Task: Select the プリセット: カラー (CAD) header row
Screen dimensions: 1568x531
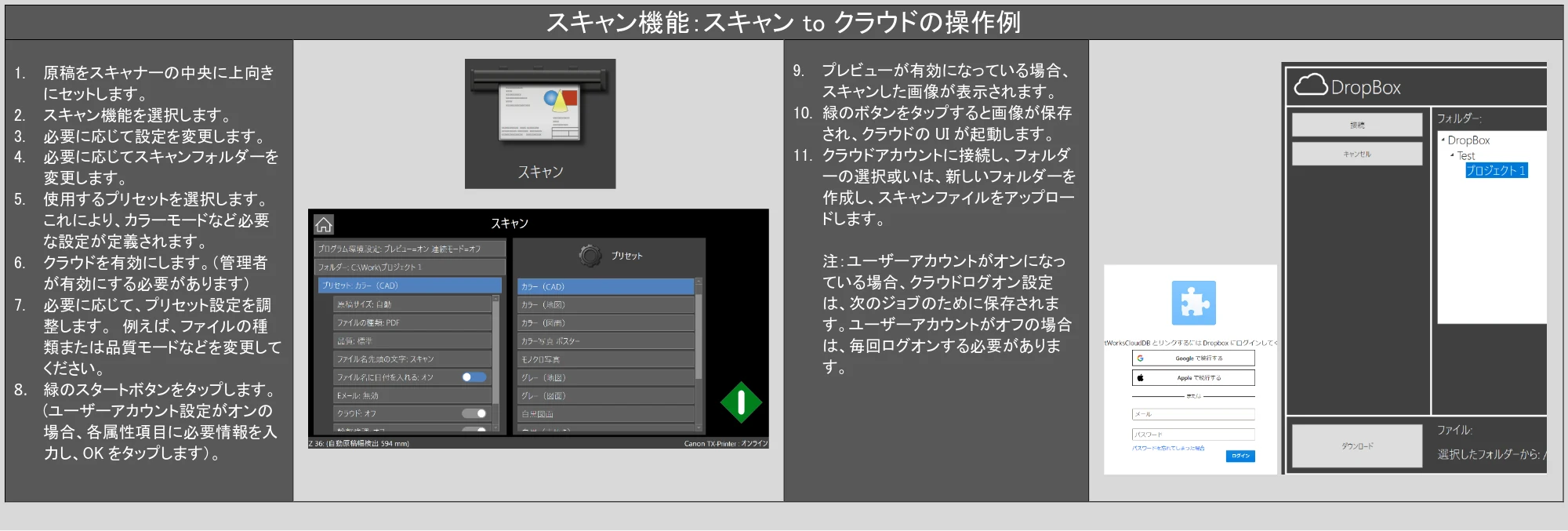Action: (x=409, y=286)
